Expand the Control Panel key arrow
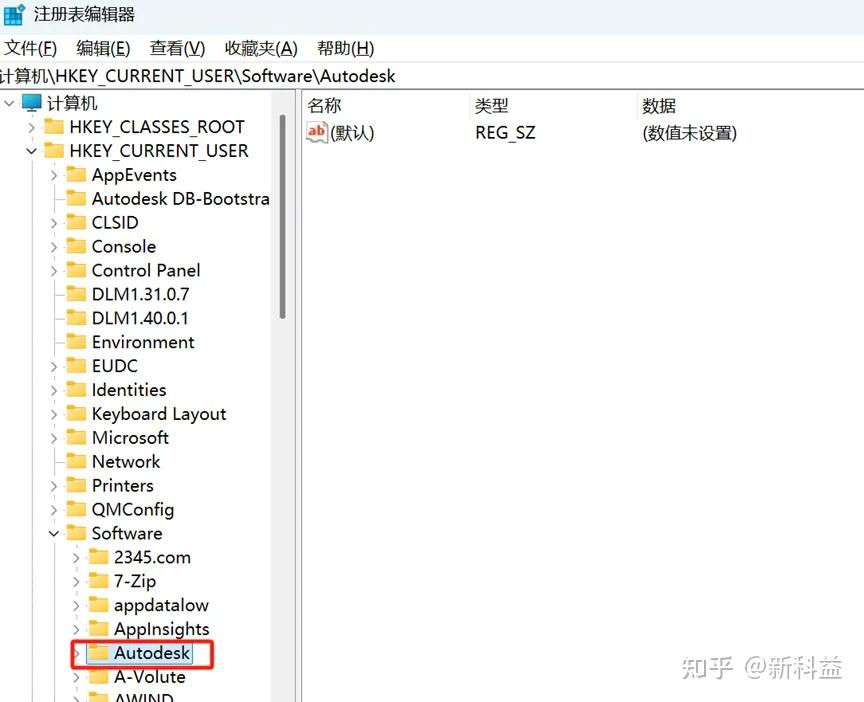Image resolution: width=864 pixels, height=702 pixels. point(54,271)
